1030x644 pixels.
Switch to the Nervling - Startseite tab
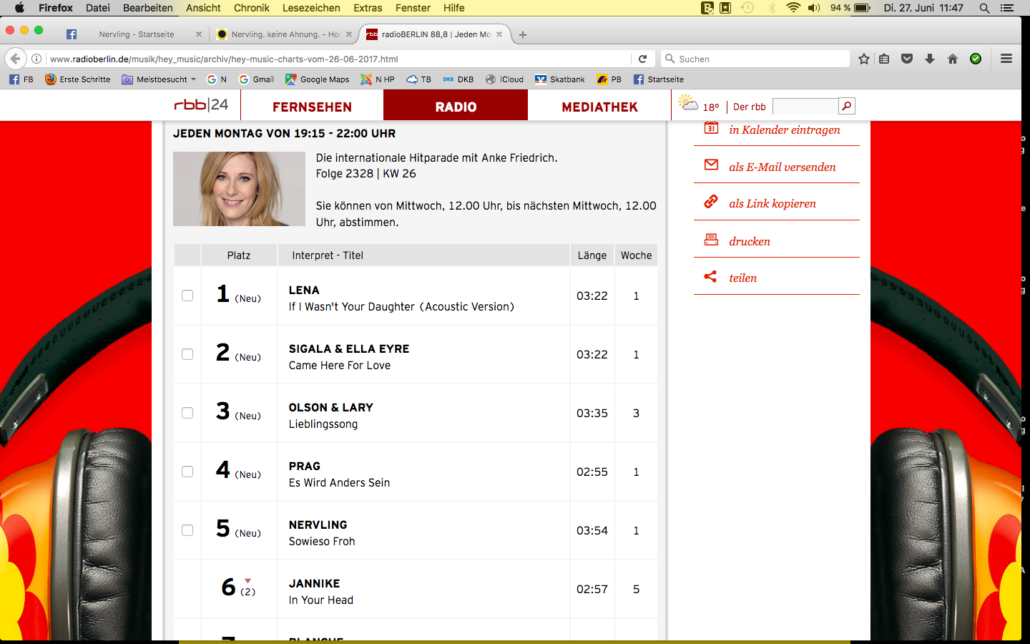point(137,34)
